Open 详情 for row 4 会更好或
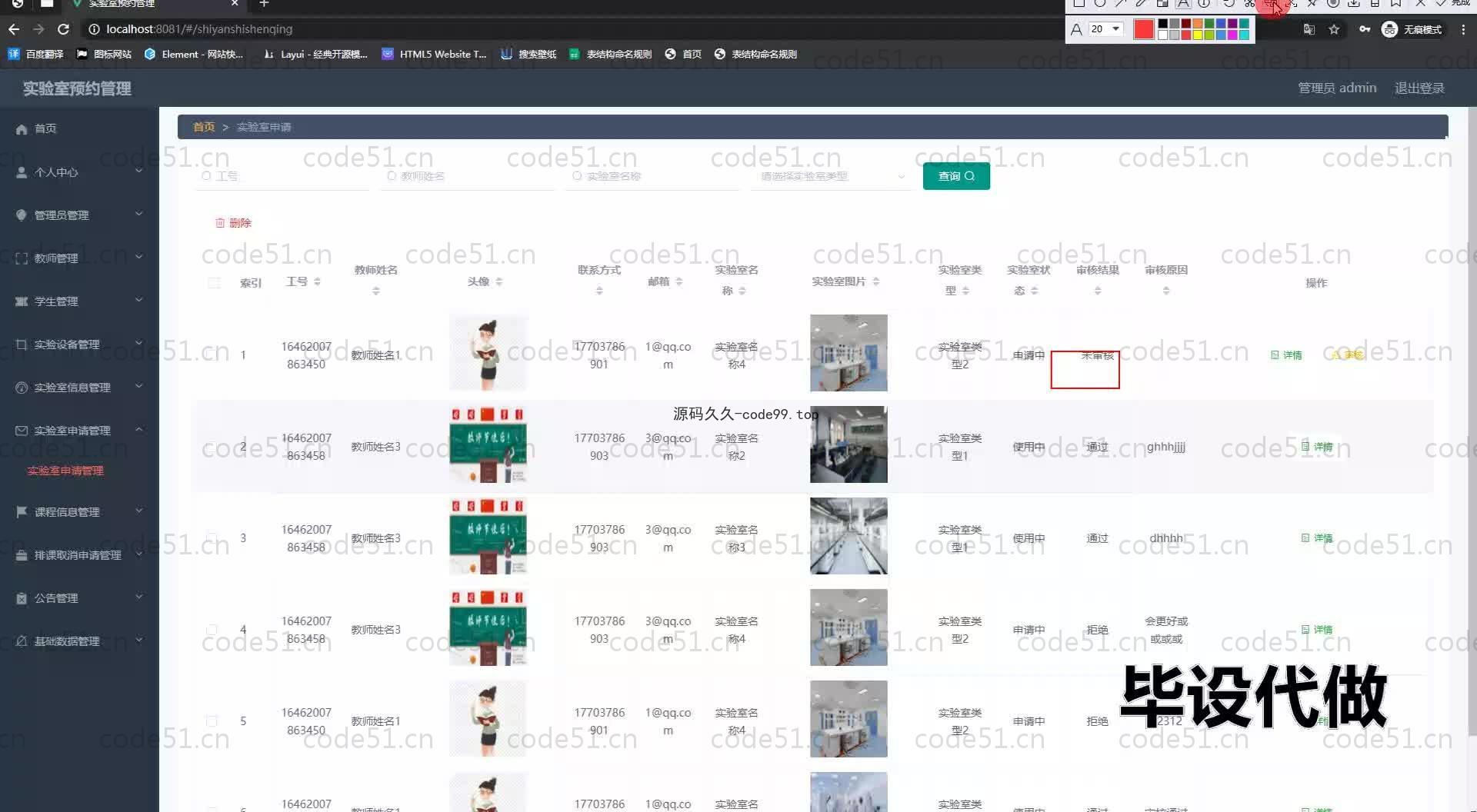The height and width of the screenshot is (812, 1477). (x=1317, y=630)
